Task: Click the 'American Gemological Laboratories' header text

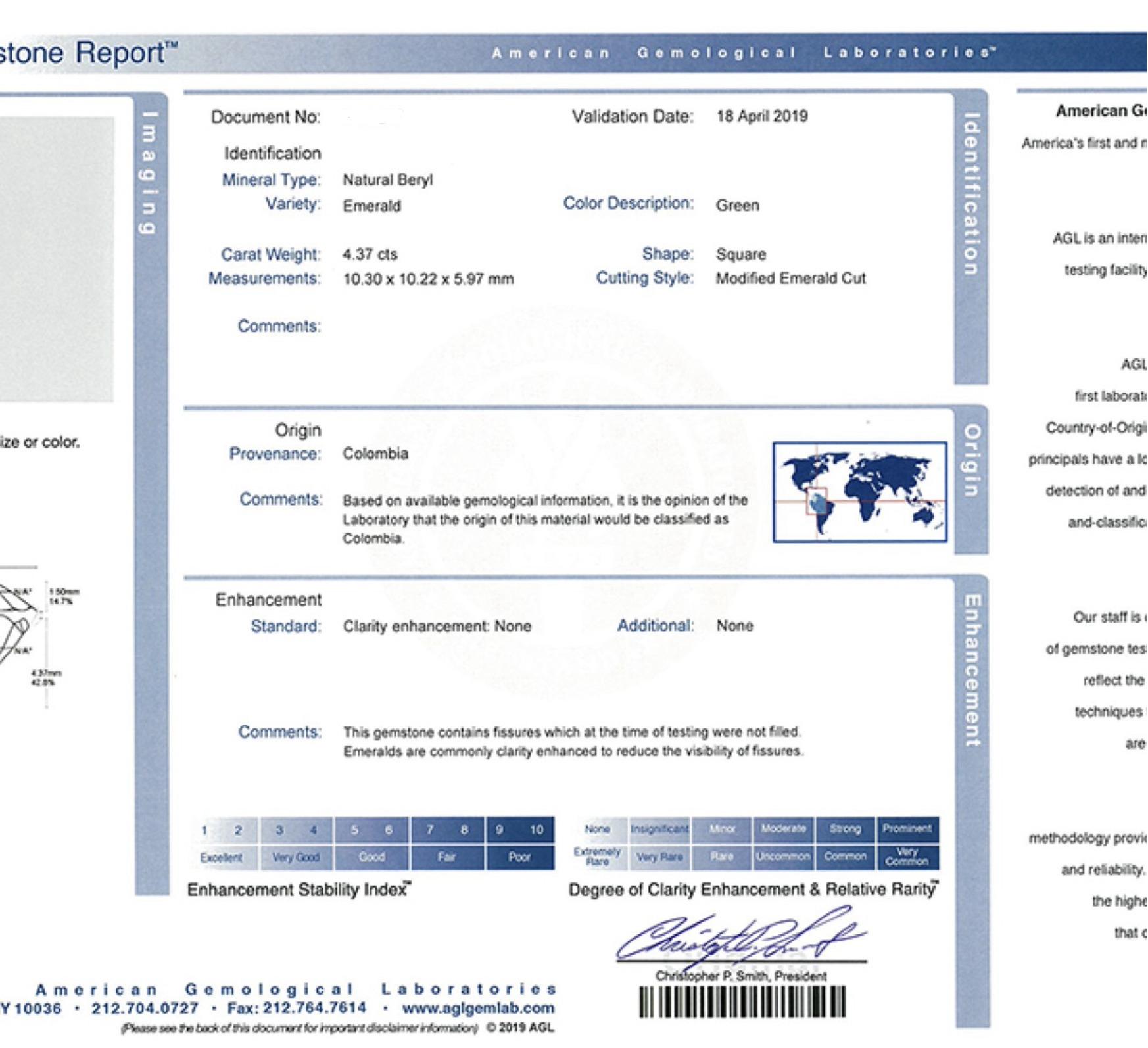Action: [x=744, y=53]
